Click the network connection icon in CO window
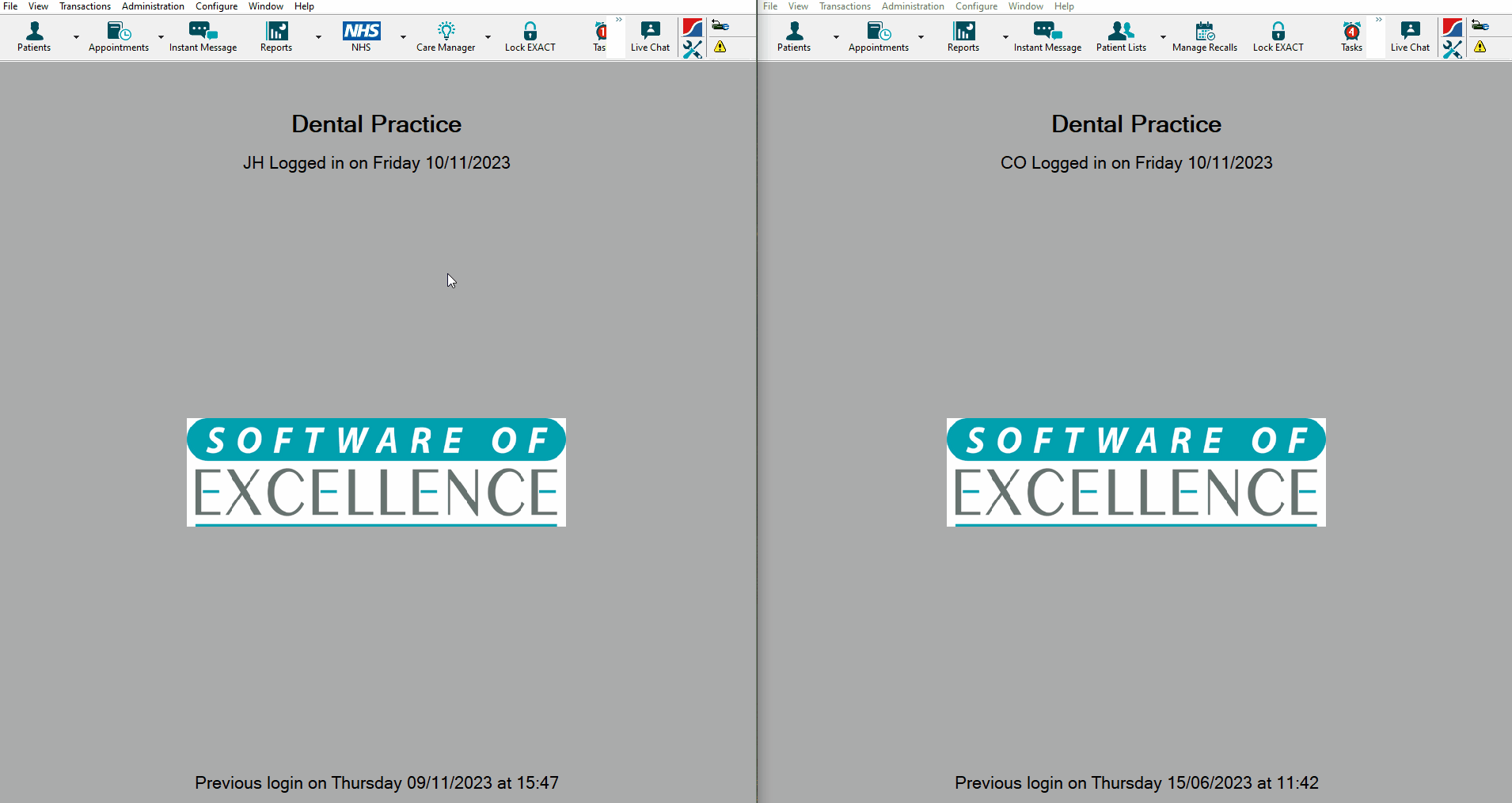The height and width of the screenshot is (803, 1512). [1480, 26]
